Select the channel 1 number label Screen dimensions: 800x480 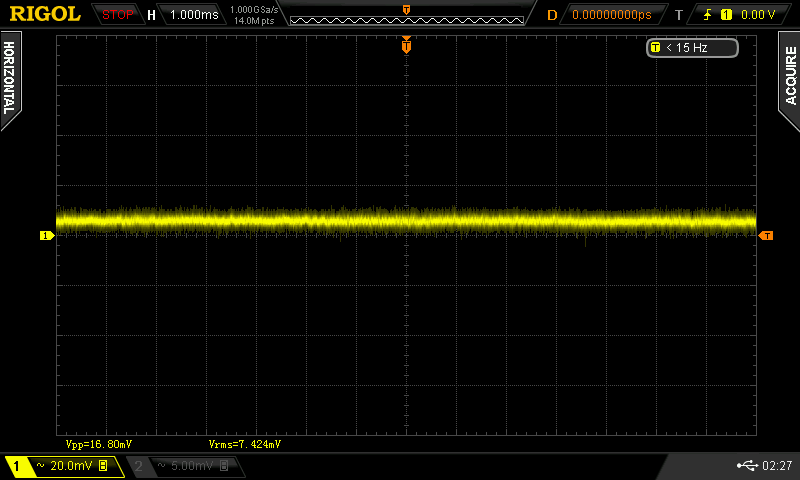tap(16, 466)
